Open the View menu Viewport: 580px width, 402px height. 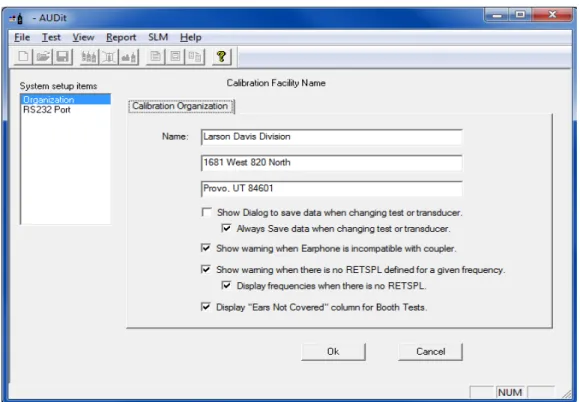[83, 37]
